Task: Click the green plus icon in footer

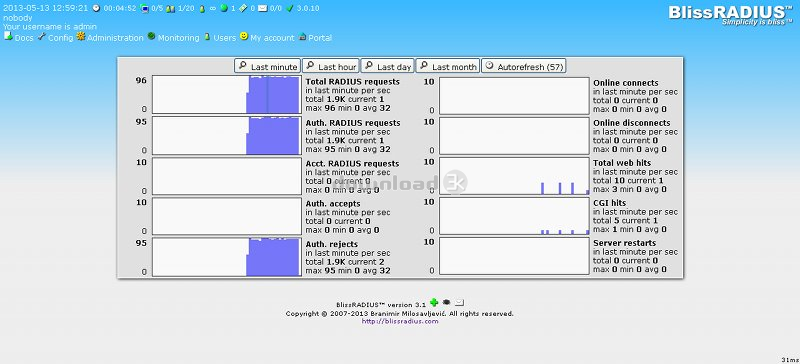Action: (434, 303)
